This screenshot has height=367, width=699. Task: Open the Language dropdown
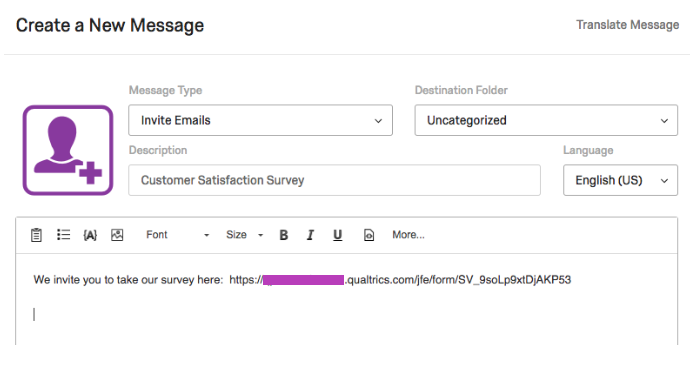(x=620, y=180)
